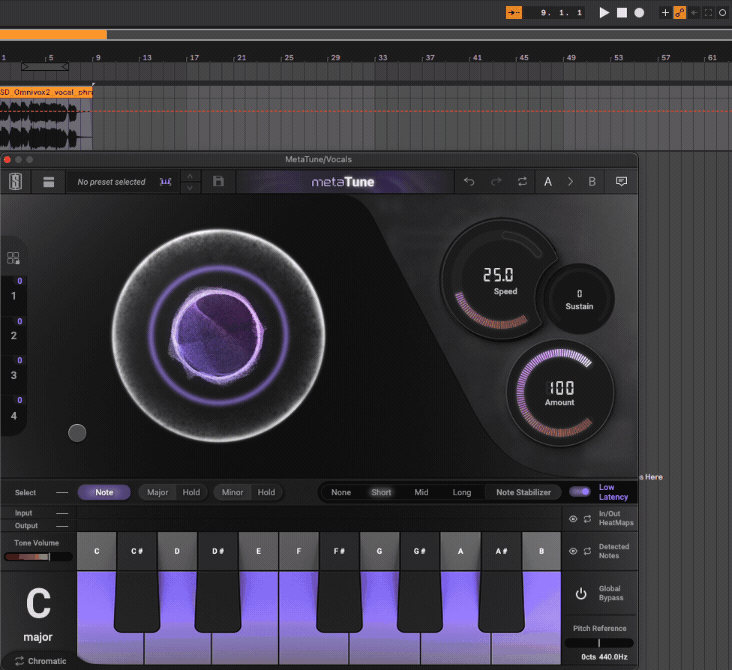
Task: Copy A to B with the chevron
Action: click(x=570, y=181)
